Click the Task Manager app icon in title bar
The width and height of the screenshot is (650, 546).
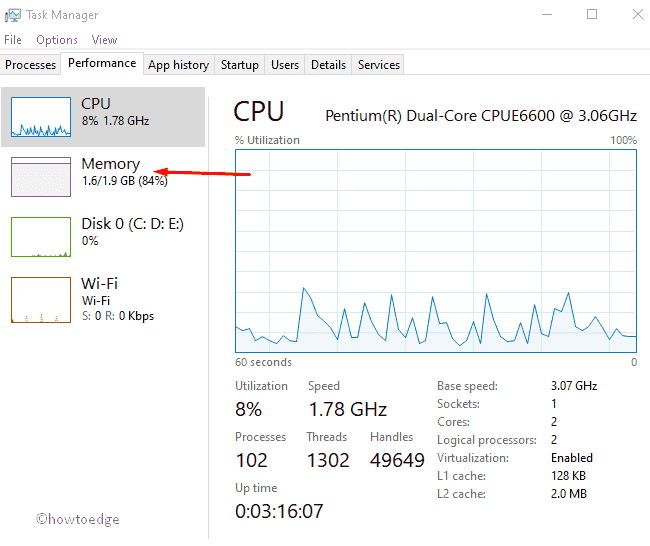click(x=12, y=15)
